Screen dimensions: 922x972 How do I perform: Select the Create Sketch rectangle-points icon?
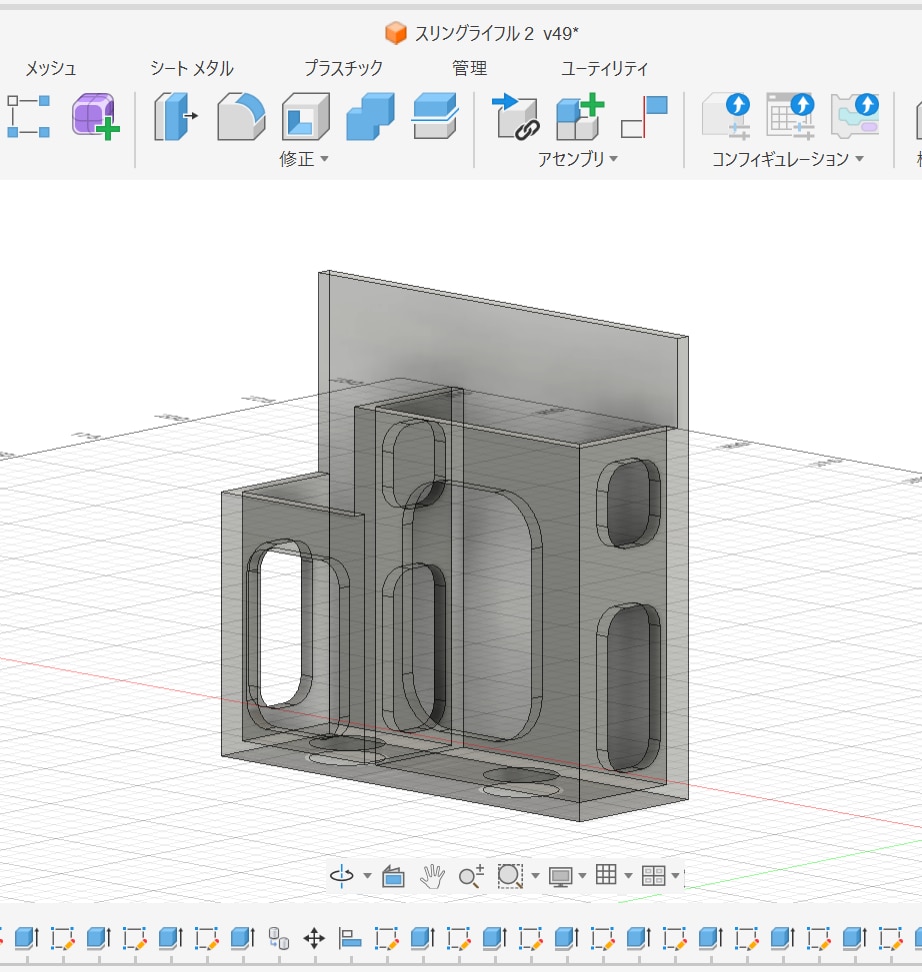tap(29, 116)
